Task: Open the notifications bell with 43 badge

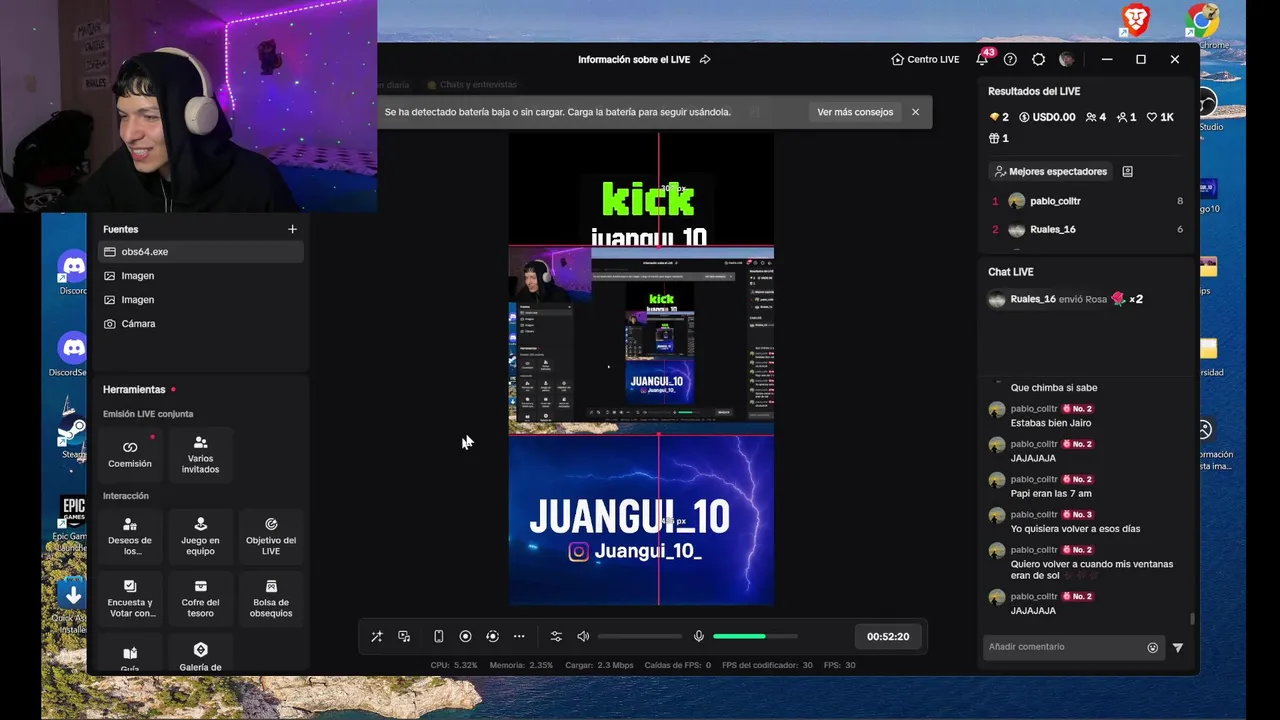Action: coord(982,59)
